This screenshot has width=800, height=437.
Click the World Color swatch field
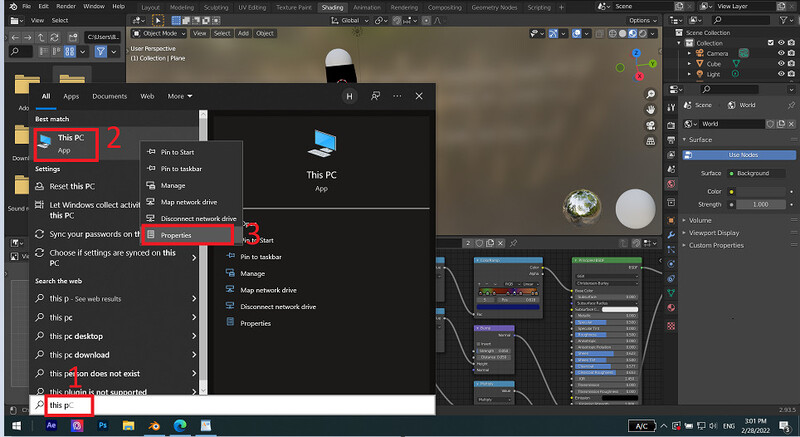click(x=761, y=192)
